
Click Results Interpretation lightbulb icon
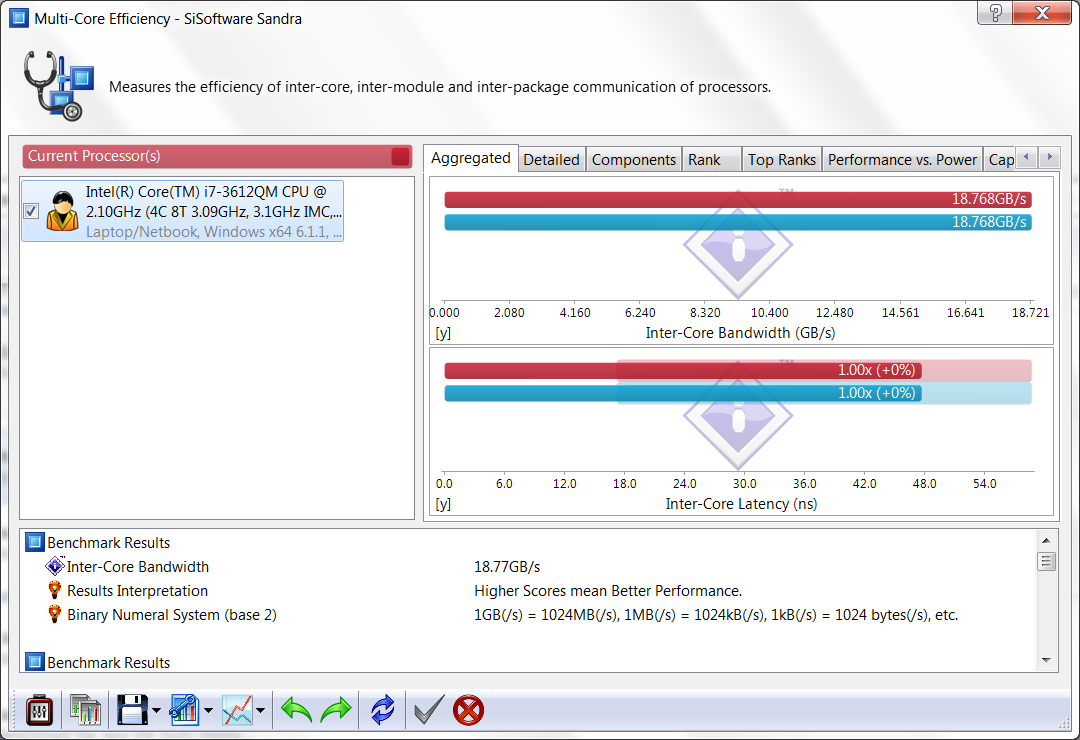tap(54, 590)
